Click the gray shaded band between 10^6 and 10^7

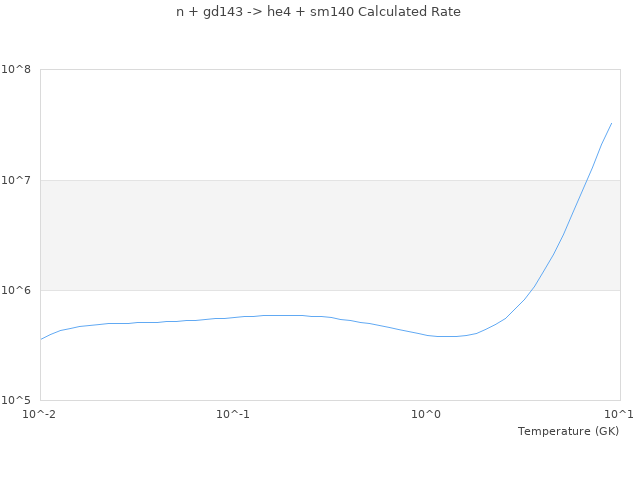click(x=330, y=235)
